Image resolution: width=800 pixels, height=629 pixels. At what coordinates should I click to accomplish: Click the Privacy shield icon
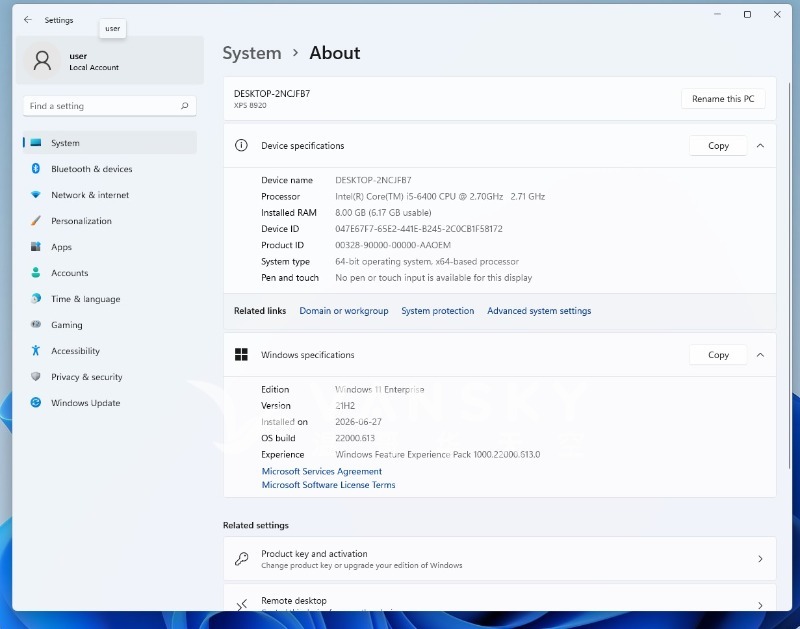coord(36,376)
